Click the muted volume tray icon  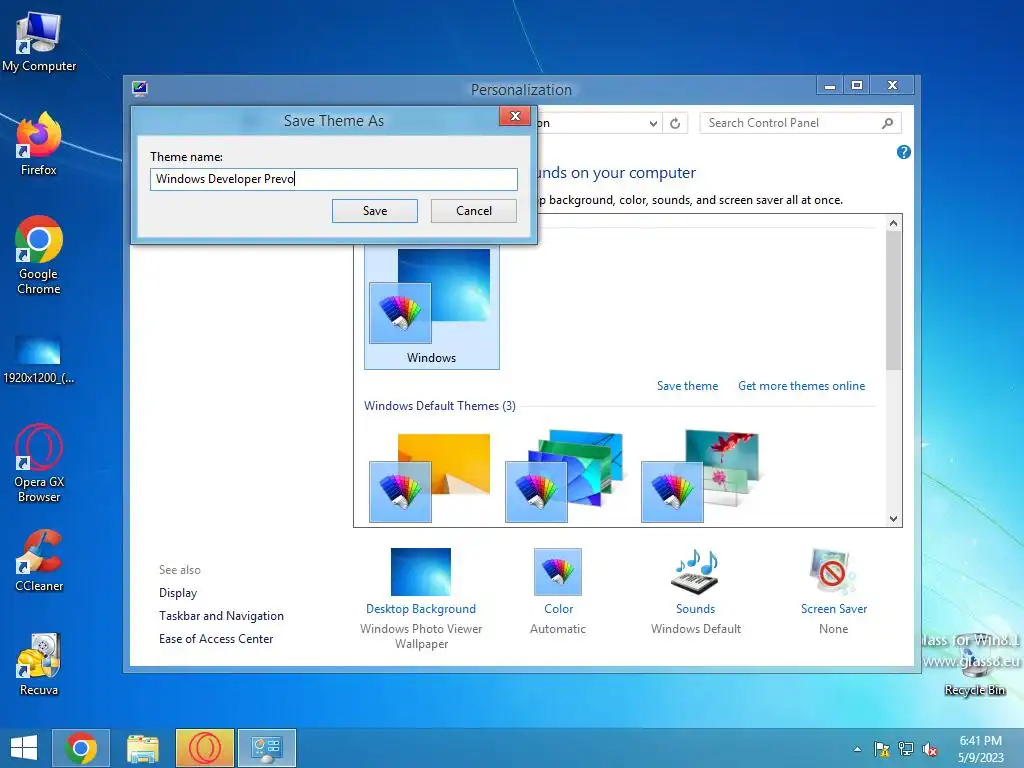[x=930, y=749]
